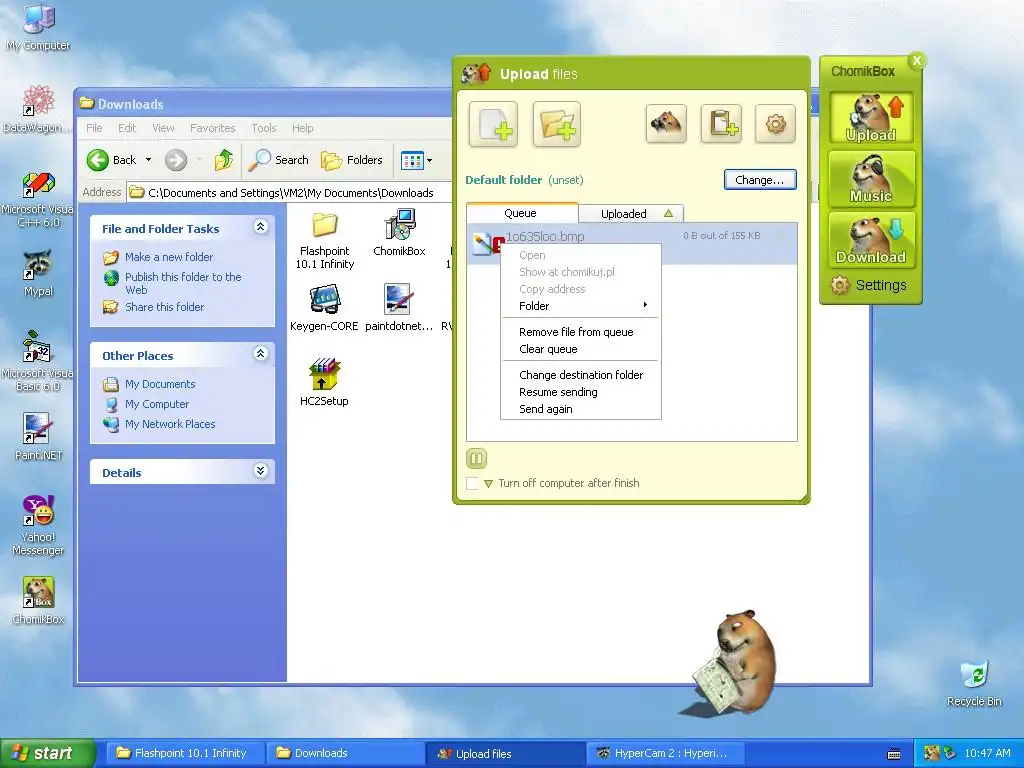Open My Documents in Other Places
This screenshot has height=768, width=1024.
coord(160,384)
